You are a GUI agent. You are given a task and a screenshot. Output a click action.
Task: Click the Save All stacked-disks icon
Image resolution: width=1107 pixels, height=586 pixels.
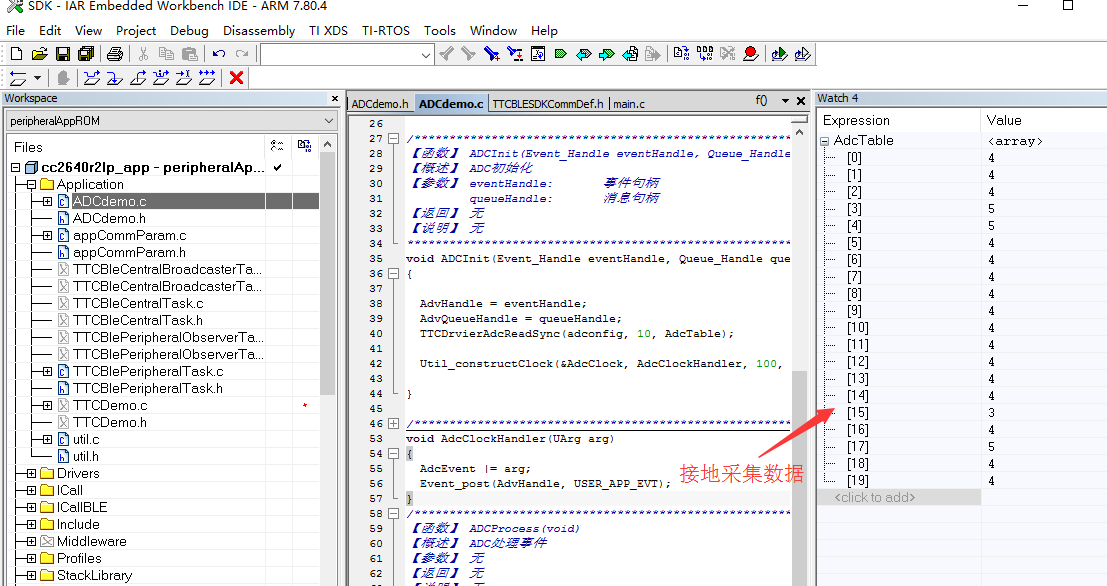pyautogui.click(x=86, y=54)
